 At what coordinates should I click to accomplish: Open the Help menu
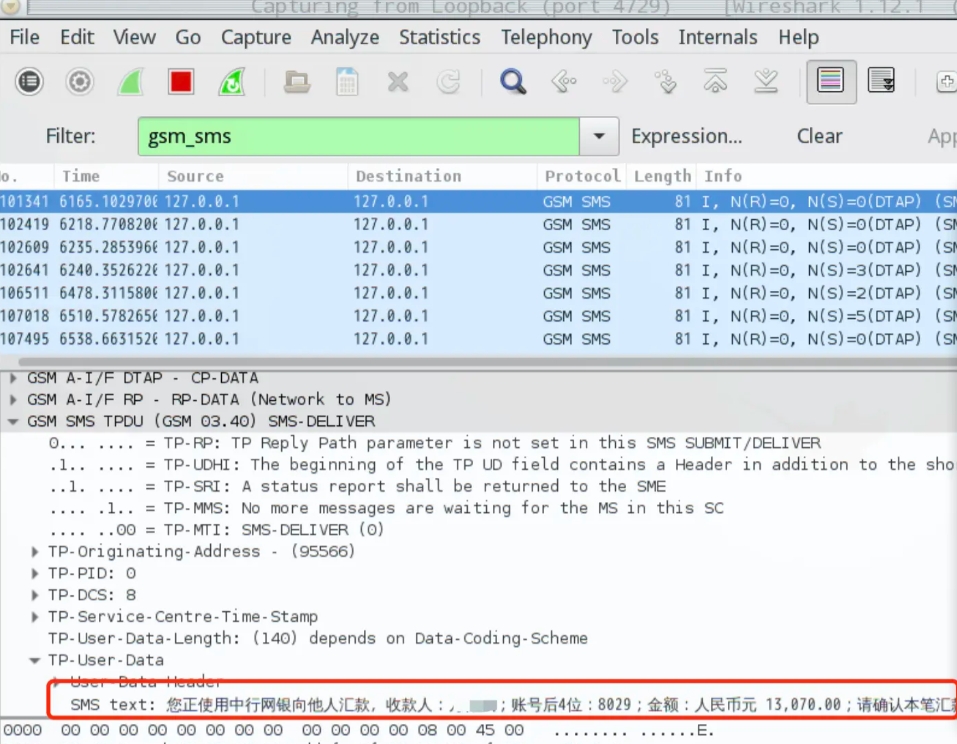pos(798,37)
